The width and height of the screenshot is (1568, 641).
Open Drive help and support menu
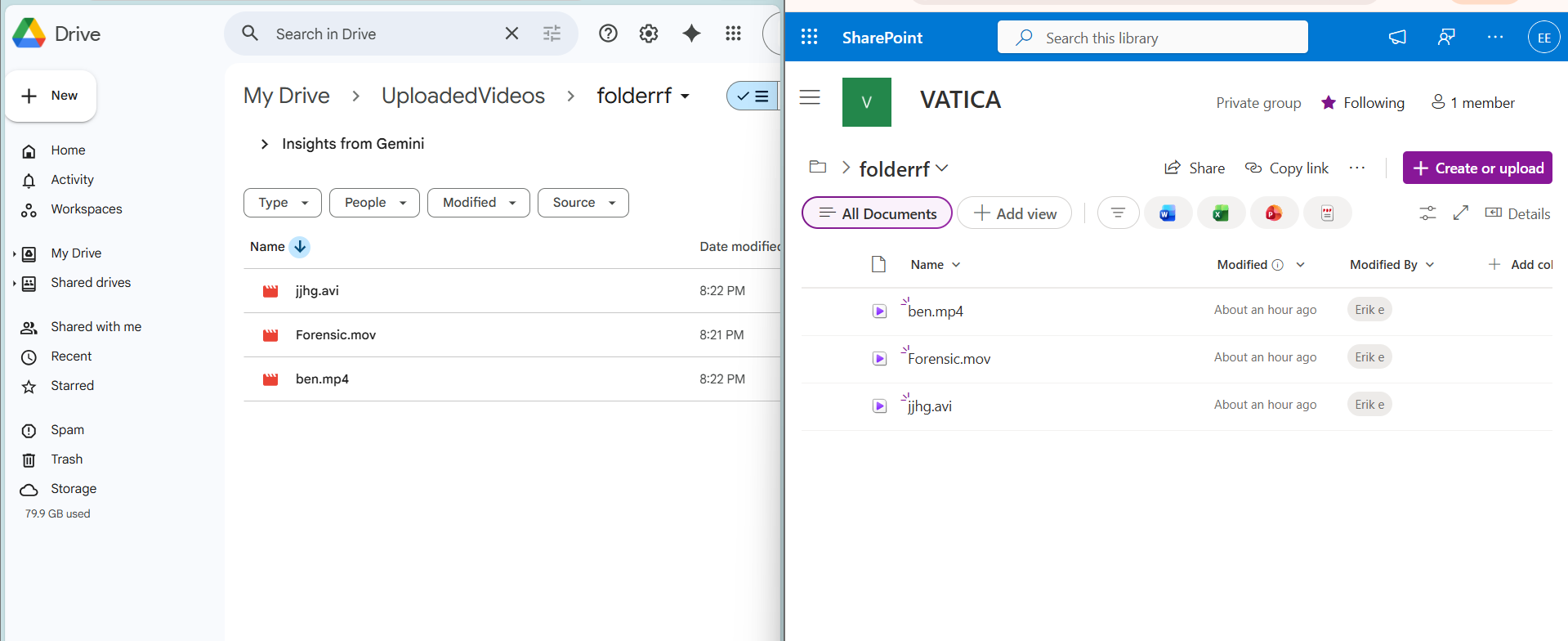(x=608, y=34)
